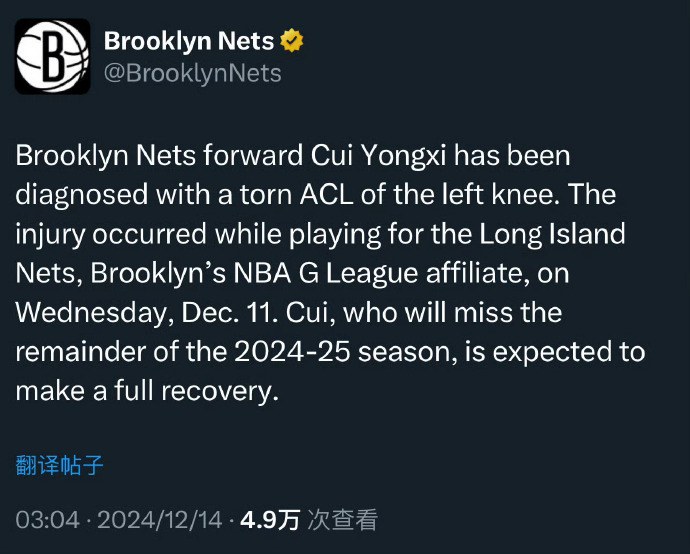Viewport: 690px width, 554px height.
Task: Open the Brooklyn Nets display name
Action: coord(189,41)
